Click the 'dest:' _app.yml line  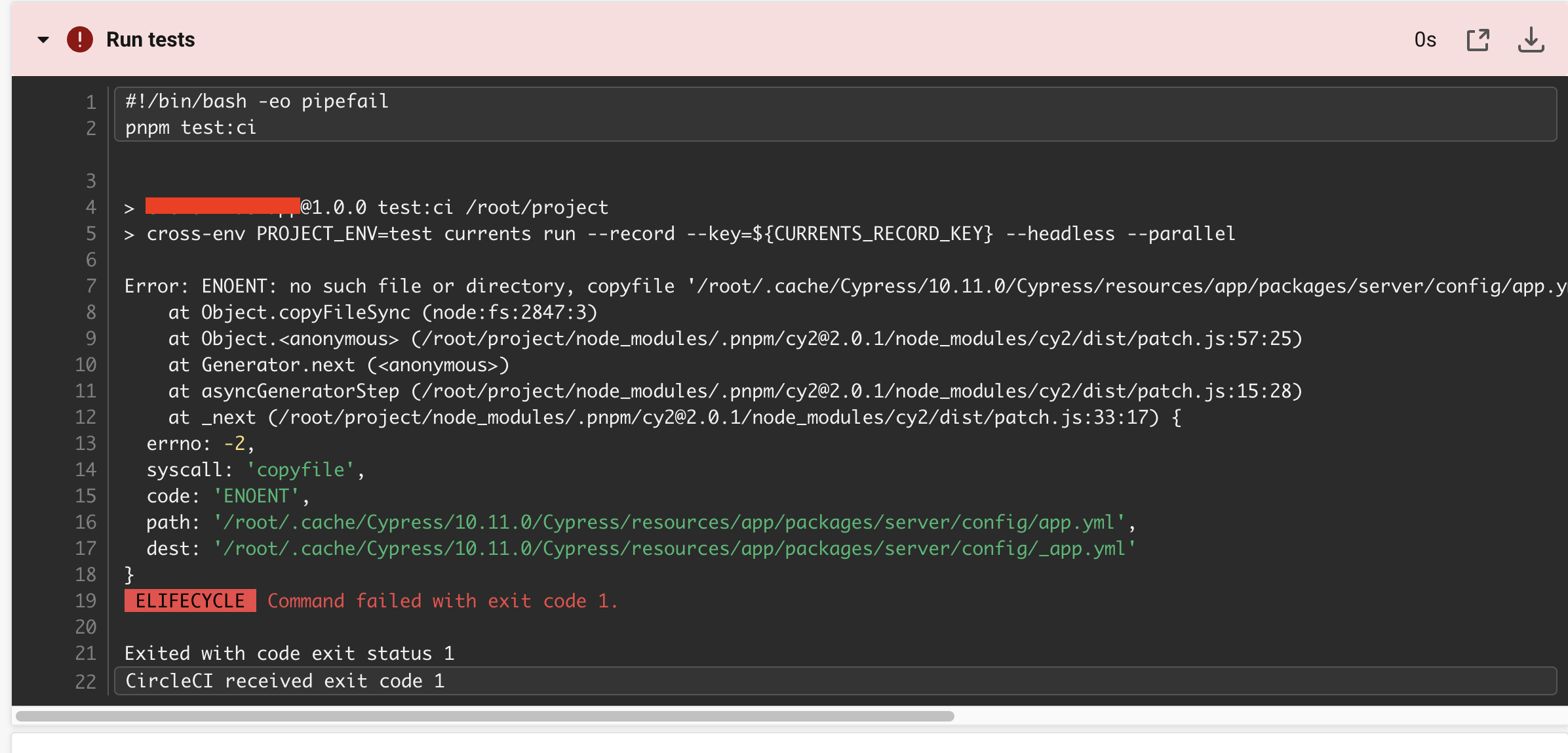coord(641,548)
